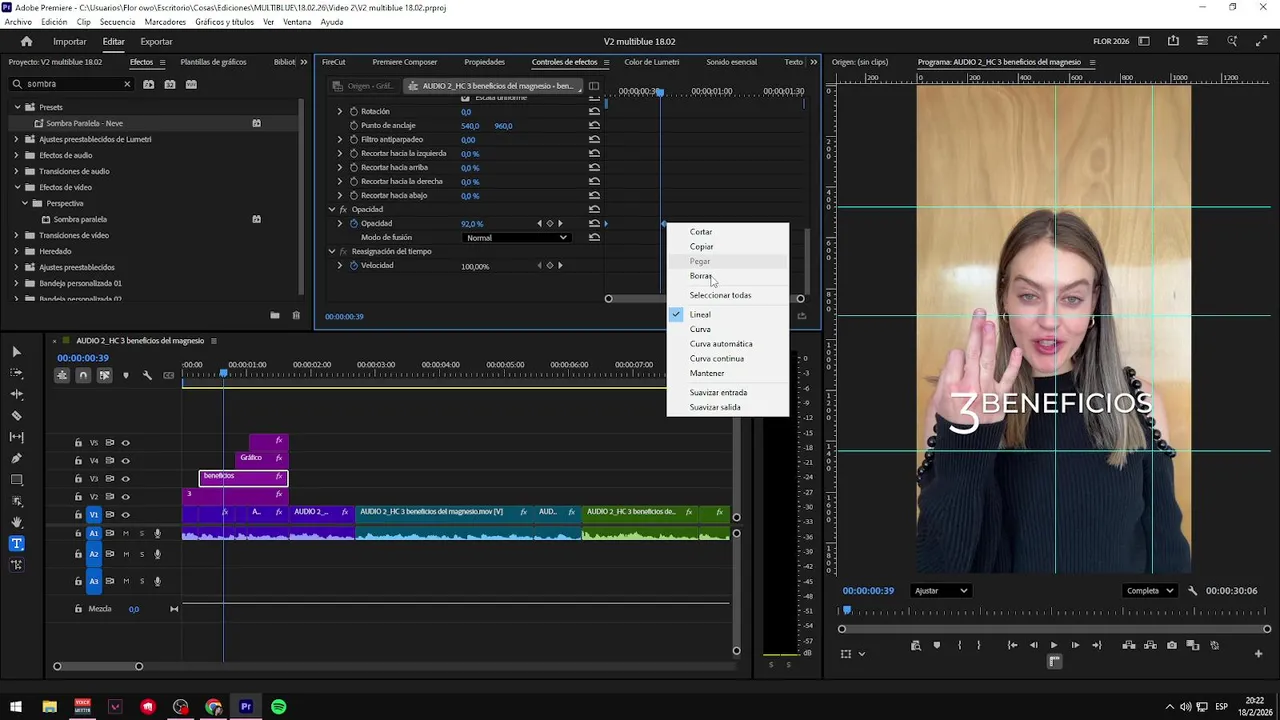Screen dimensions: 1280x720
Task: Step forward one frame in Program monitor
Action: 1075,645
